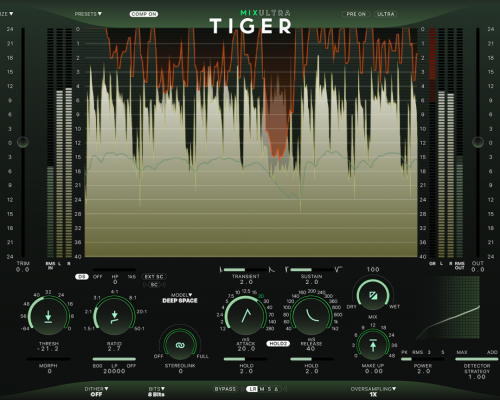500x400 pixels.
Task: Click the MORPH slider bar
Action: coord(49,359)
